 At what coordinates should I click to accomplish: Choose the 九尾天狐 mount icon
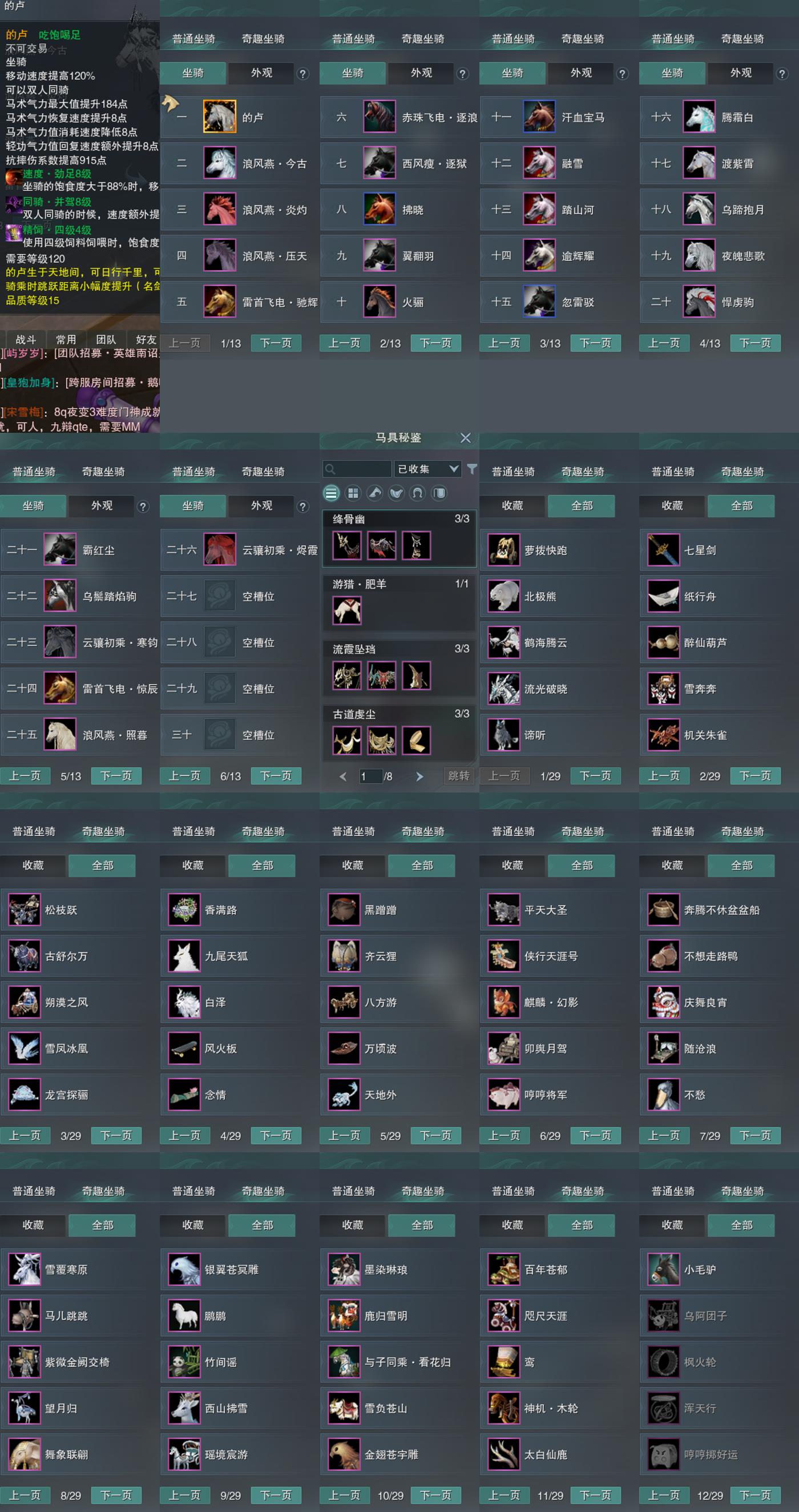pos(184,956)
